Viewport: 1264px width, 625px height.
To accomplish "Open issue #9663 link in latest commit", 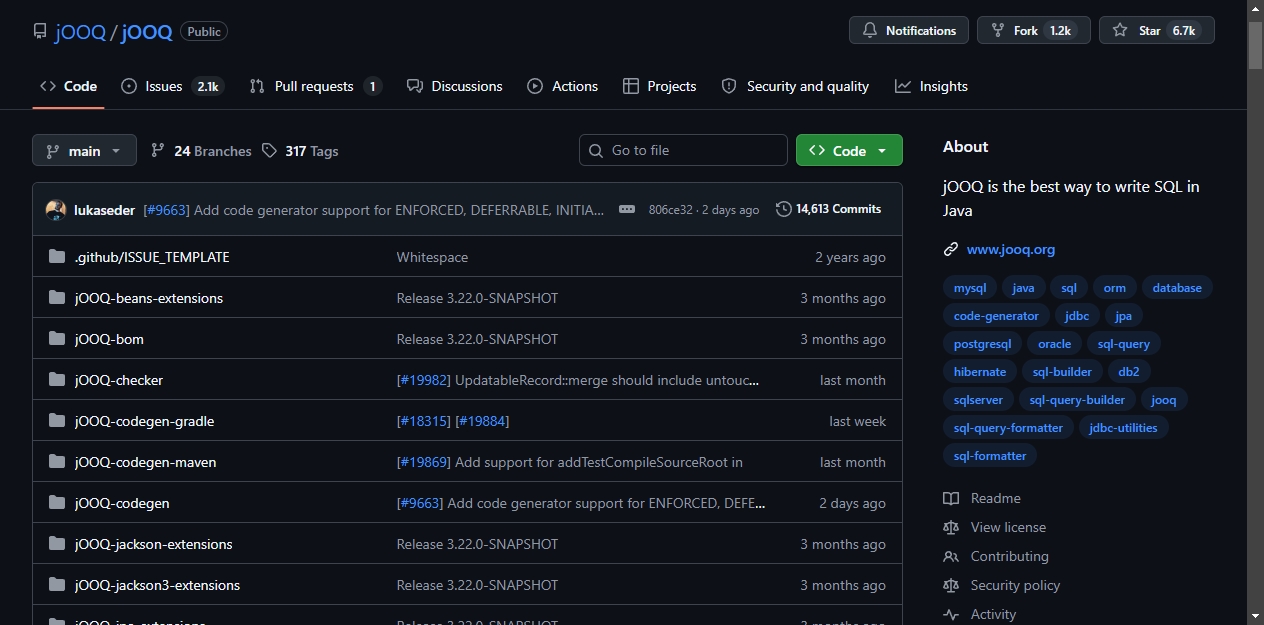I will coord(166,210).
